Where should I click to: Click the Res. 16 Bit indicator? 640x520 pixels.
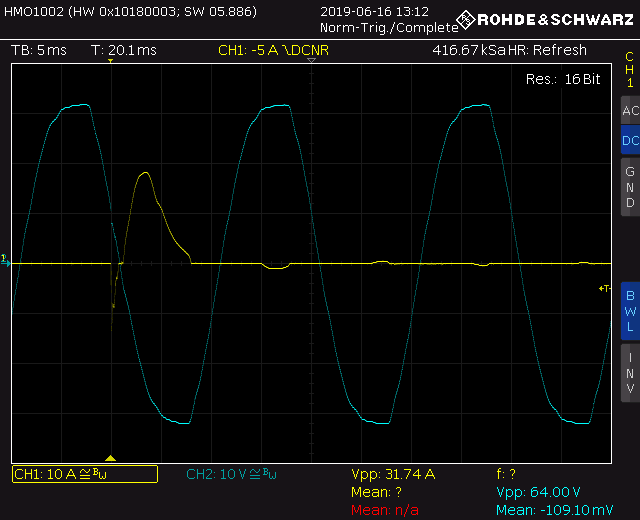(563, 79)
